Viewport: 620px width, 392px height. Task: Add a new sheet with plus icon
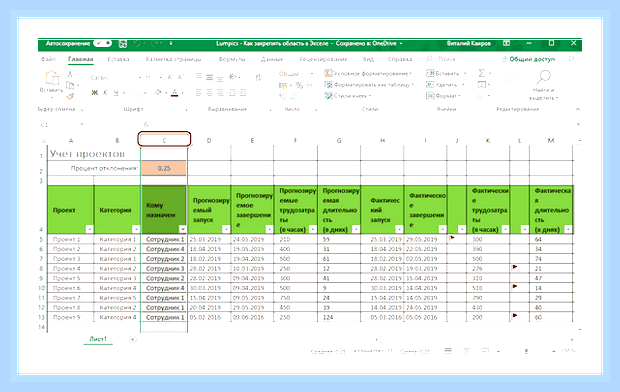[x=133, y=339]
